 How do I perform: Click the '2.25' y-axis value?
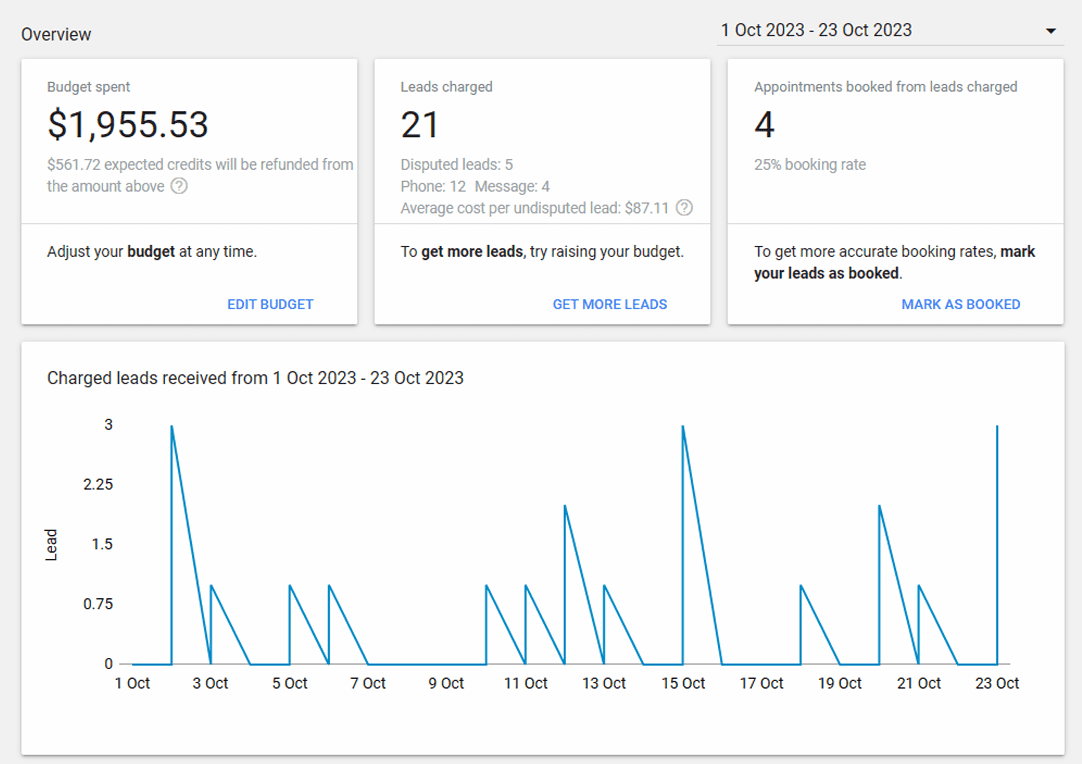click(x=98, y=484)
